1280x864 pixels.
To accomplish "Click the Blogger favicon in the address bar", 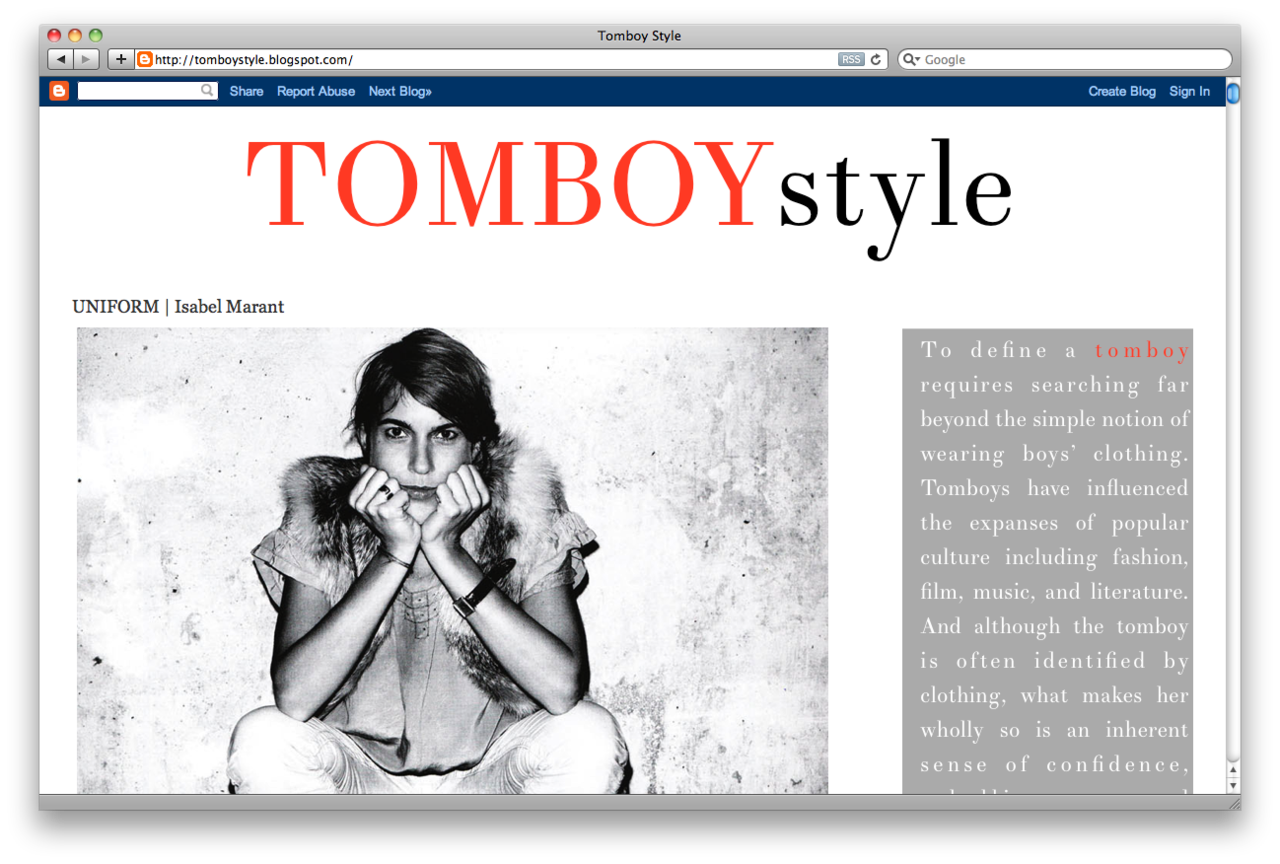I will coord(145,60).
